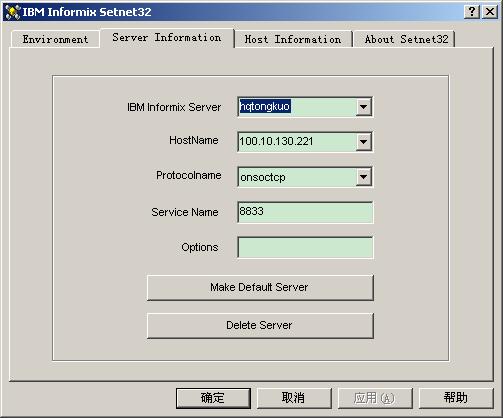Confirm with the 确定 button
This screenshot has height=418, width=503.
[213, 398]
